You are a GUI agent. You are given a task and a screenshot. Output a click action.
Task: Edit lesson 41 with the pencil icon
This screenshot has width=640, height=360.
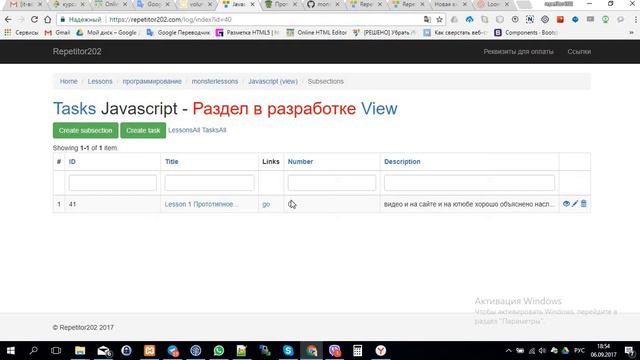(x=575, y=204)
